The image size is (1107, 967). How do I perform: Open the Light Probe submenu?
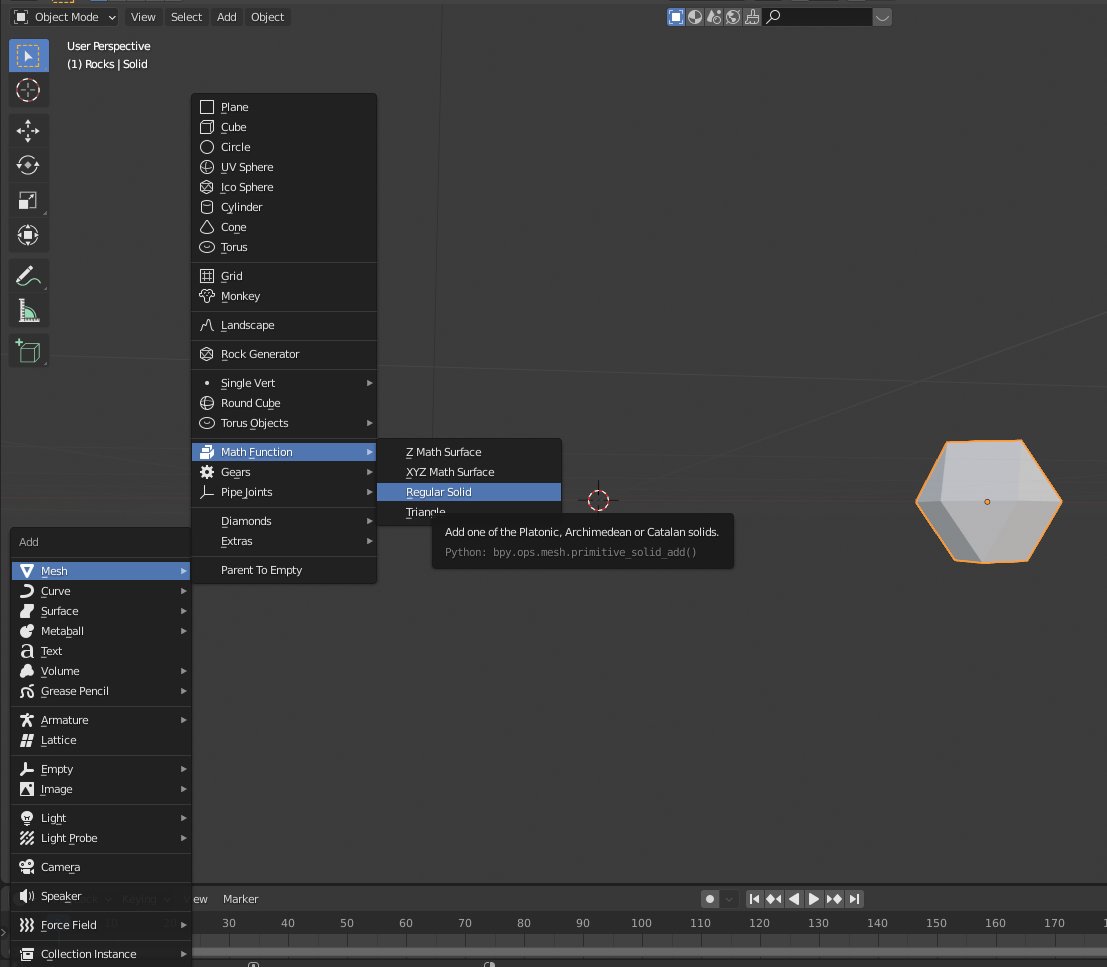pos(101,839)
